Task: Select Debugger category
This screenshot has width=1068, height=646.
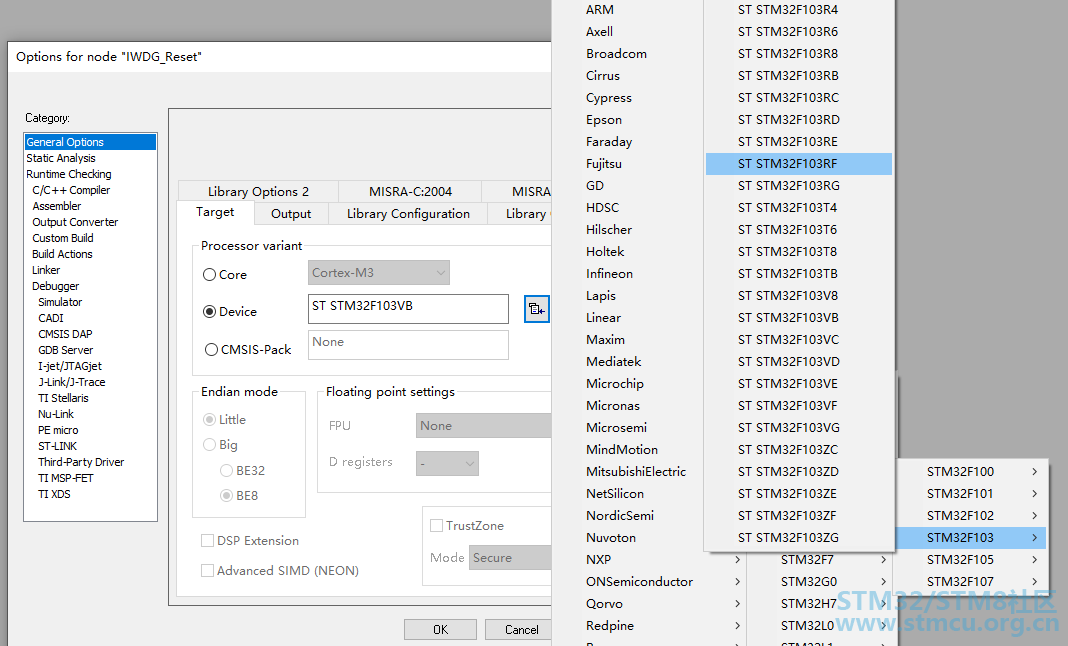Action: [55, 286]
